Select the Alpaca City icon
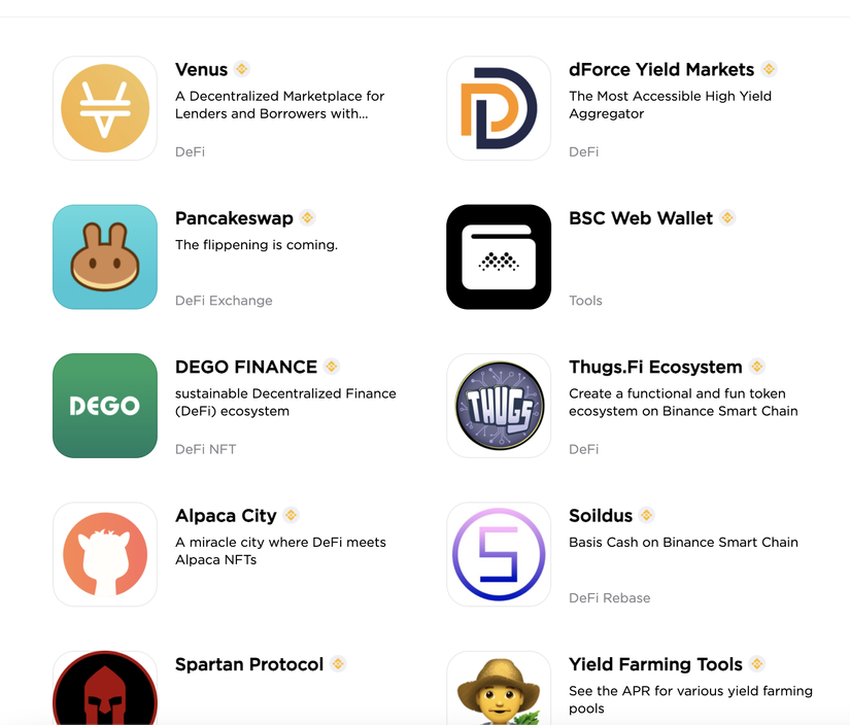The height and width of the screenshot is (725, 850). pos(105,554)
